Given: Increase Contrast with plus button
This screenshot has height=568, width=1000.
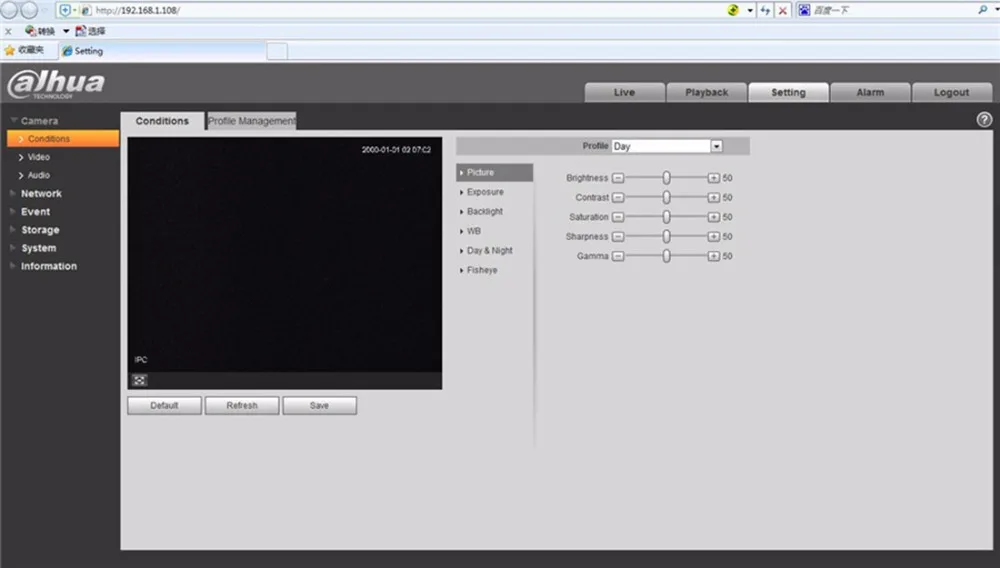Looking at the screenshot, I should [714, 198].
